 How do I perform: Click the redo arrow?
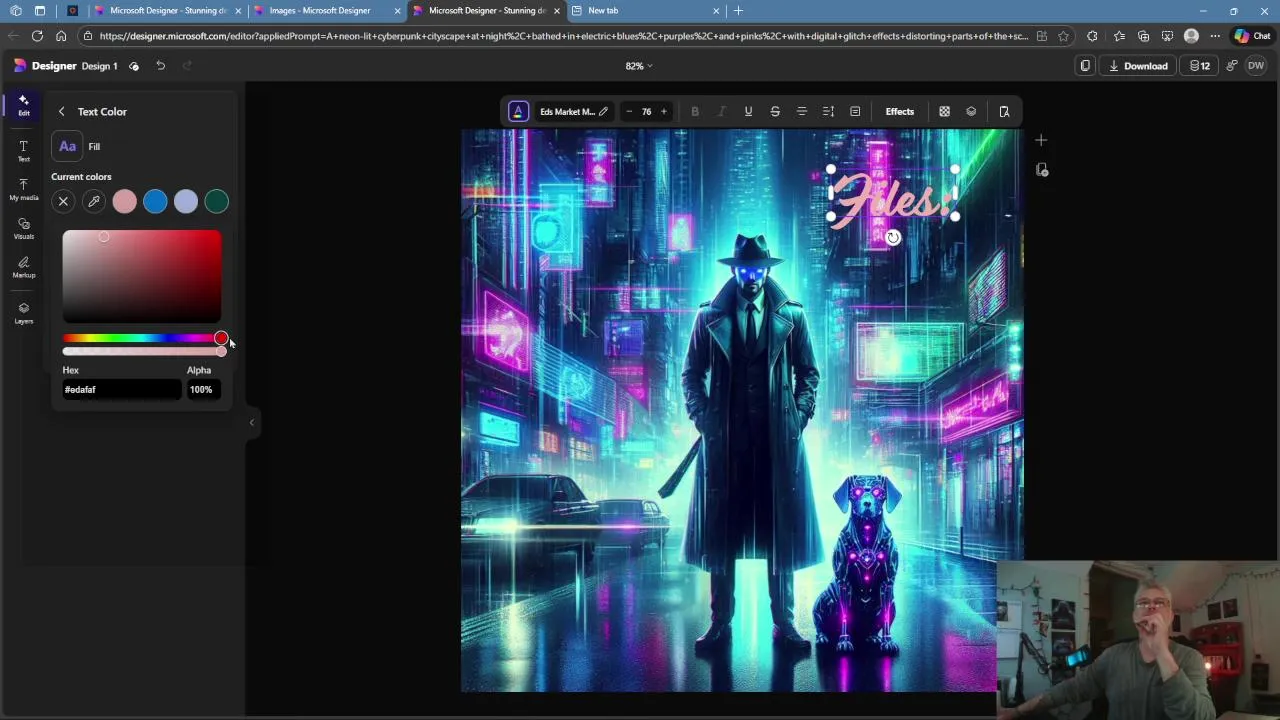187,66
